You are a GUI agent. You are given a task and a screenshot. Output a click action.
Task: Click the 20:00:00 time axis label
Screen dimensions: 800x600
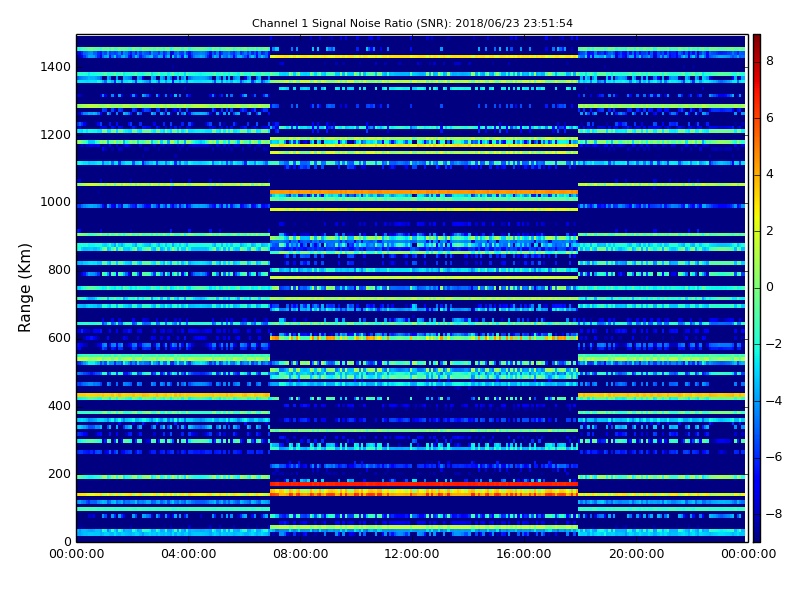pos(636,554)
